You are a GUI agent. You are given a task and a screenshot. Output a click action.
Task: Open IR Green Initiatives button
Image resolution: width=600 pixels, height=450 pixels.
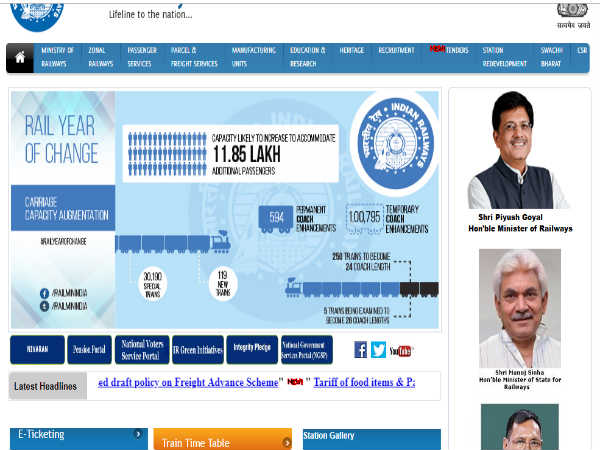198,349
